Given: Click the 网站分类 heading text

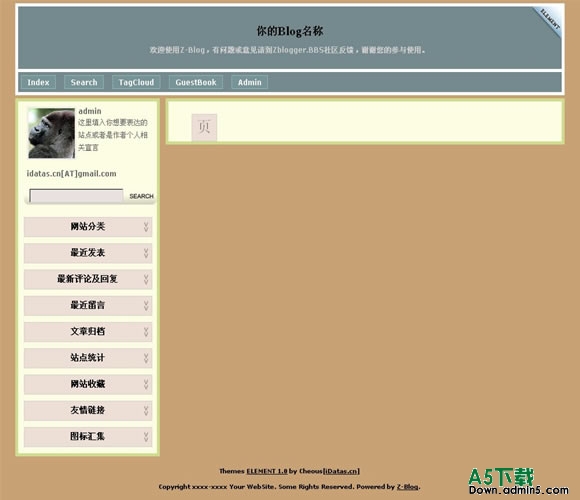Looking at the screenshot, I should tap(88, 226).
